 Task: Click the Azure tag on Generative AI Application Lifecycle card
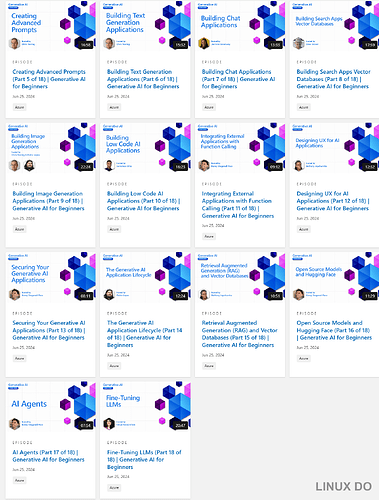coord(114,366)
